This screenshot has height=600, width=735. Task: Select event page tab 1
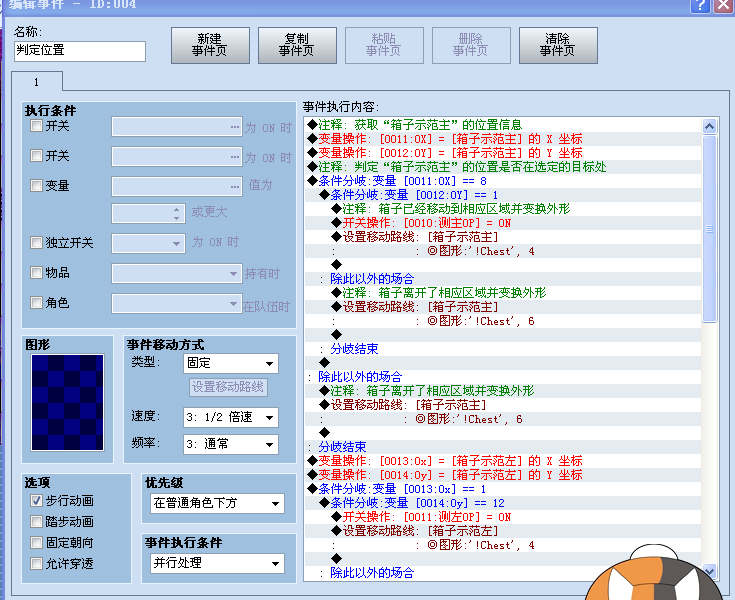coord(37,82)
